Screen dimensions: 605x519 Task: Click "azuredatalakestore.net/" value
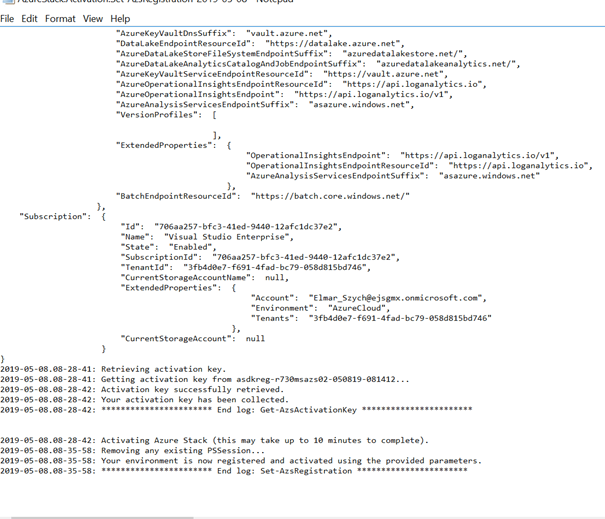pyautogui.click(x=403, y=54)
